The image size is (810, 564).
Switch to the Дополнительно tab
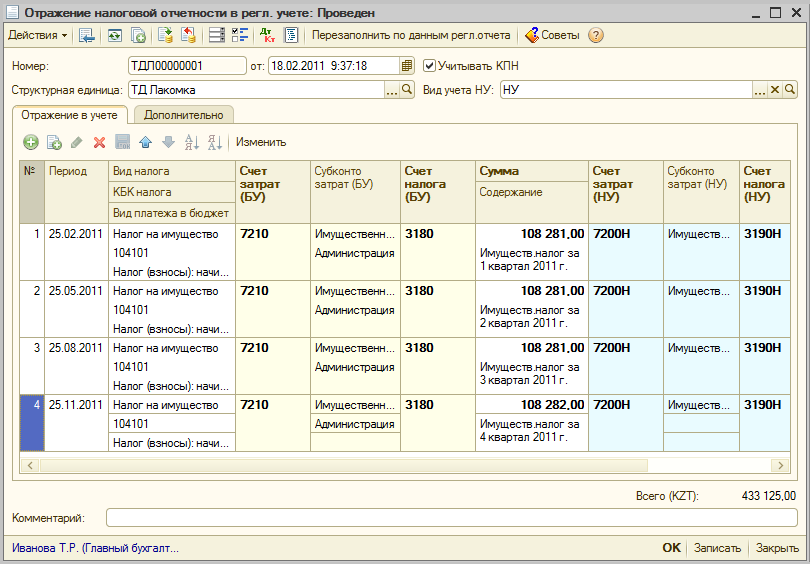[183, 115]
